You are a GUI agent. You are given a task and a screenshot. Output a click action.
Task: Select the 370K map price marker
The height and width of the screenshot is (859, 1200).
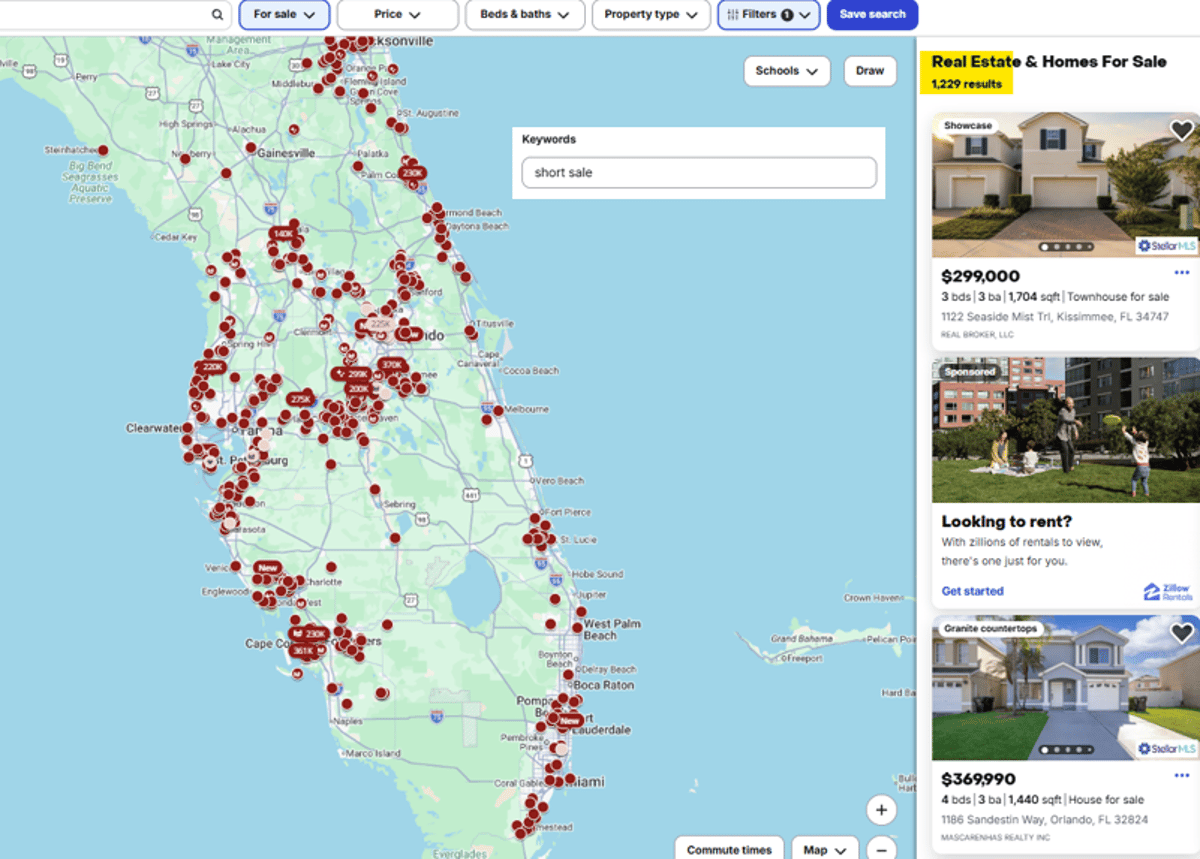pyautogui.click(x=392, y=365)
